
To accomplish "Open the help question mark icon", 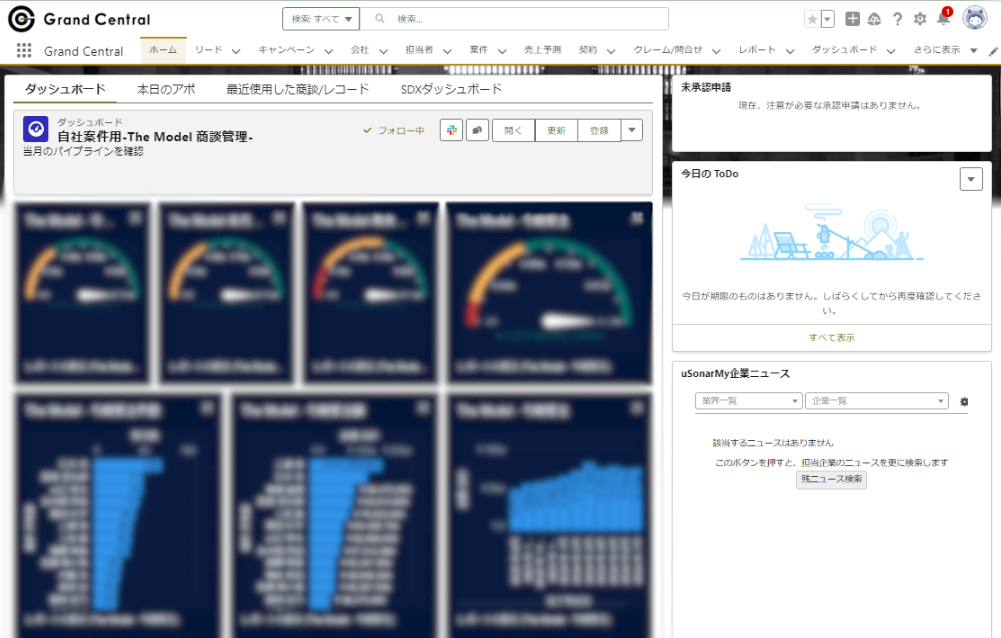I will coord(898,19).
